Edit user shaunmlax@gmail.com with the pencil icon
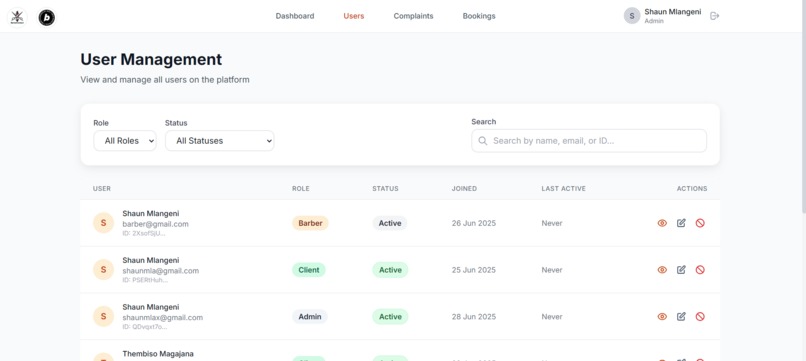806x361 pixels. click(x=681, y=317)
